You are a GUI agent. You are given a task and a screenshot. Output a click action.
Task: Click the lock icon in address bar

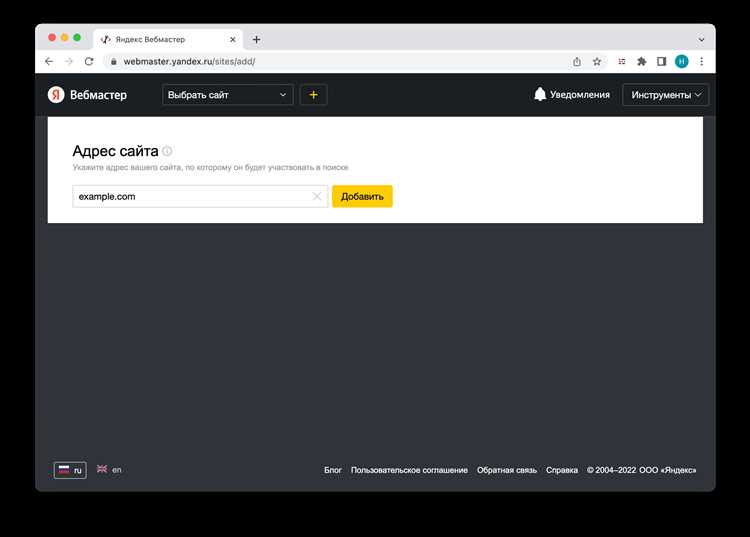(x=113, y=62)
